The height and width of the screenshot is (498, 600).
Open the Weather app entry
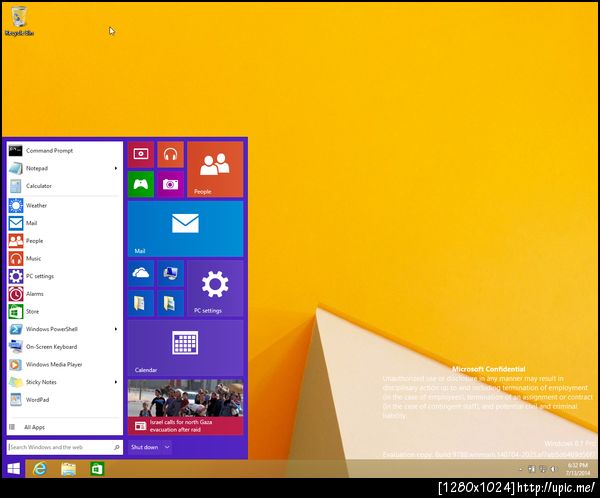[x=64, y=206]
